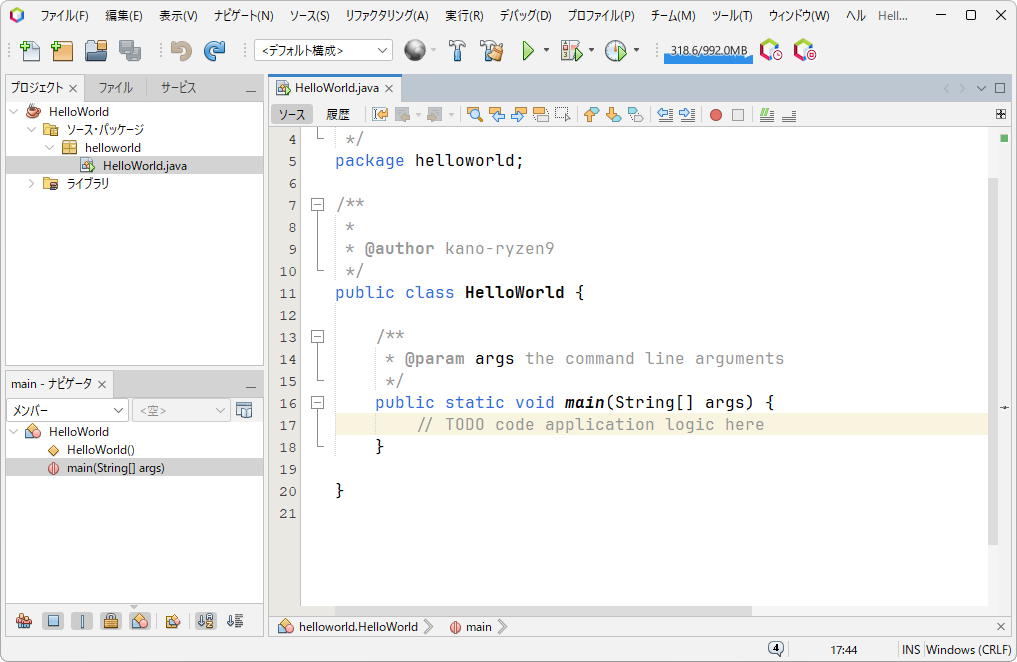Viewport: 1017px width, 662px height.
Task: Click the second profiler hexagon icon after memory bar
Action: tap(804, 50)
